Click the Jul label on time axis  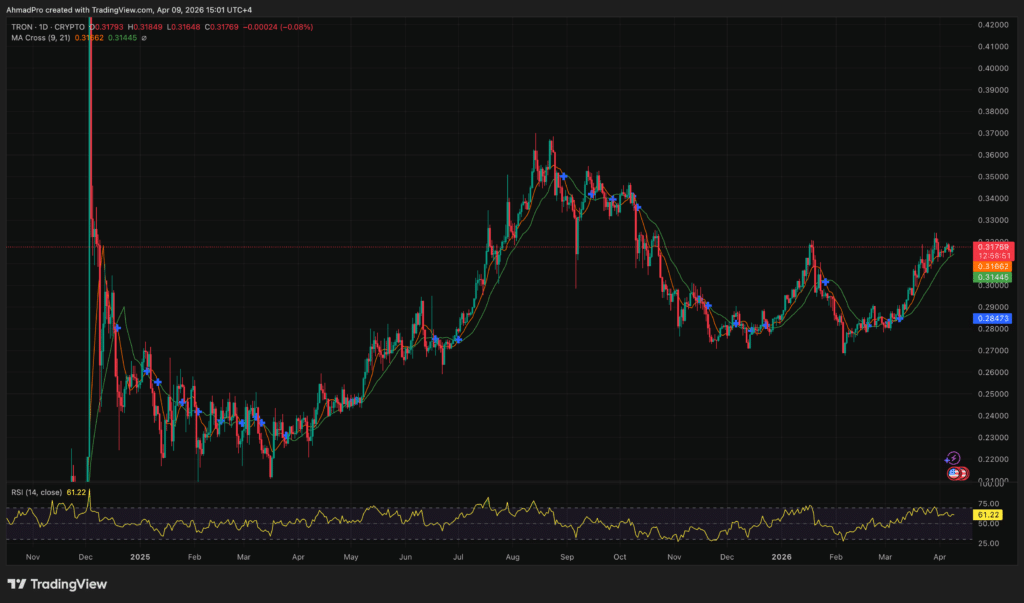458,557
